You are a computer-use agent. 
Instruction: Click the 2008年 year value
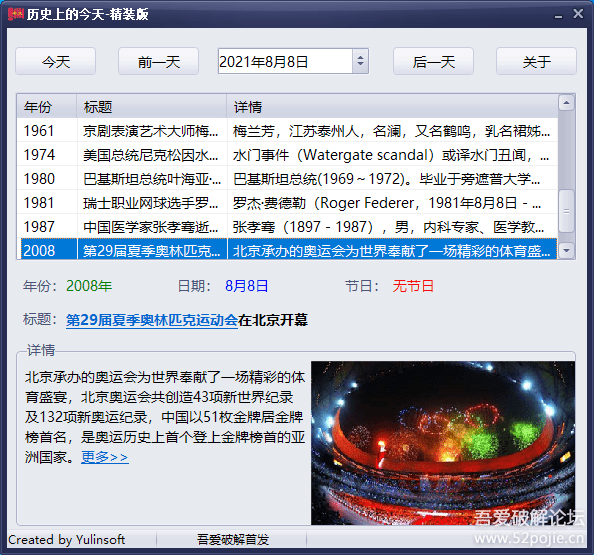tap(89, 286)
